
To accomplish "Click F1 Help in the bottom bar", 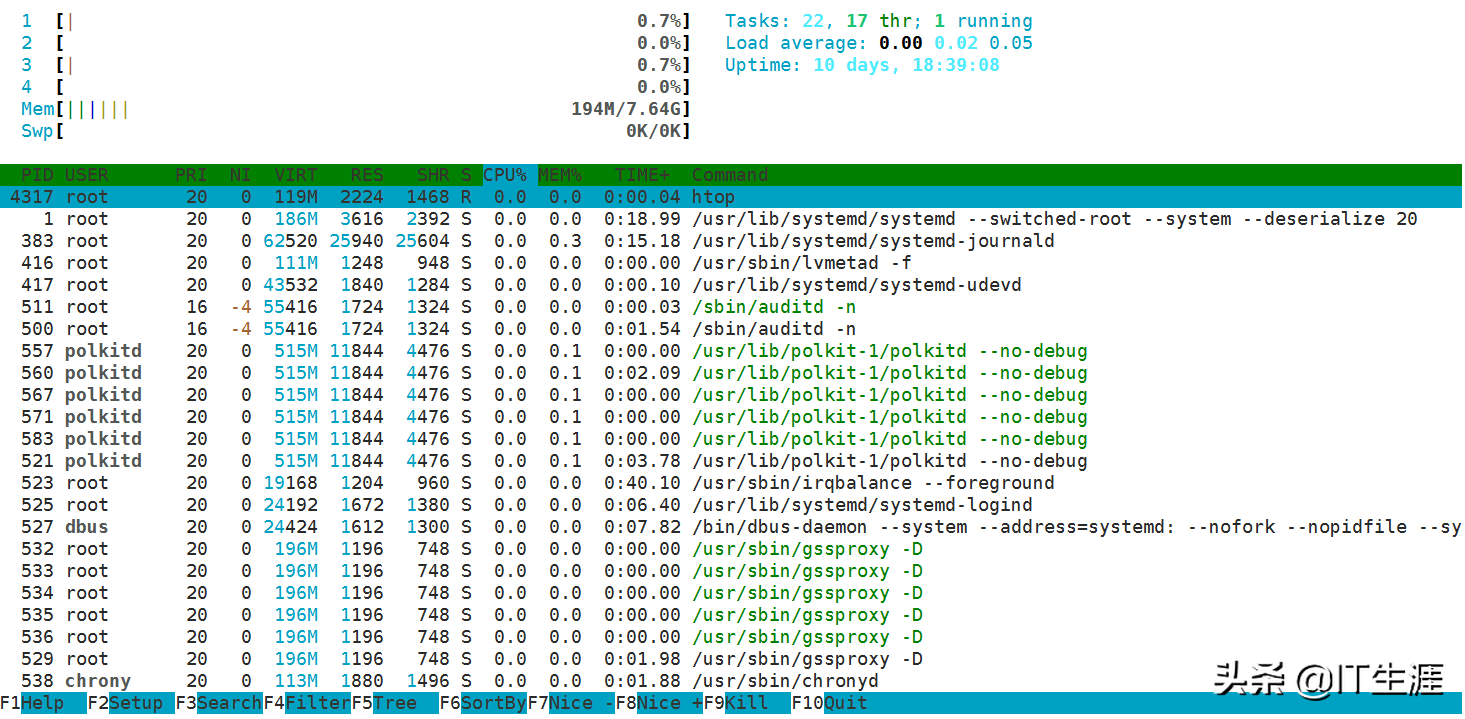I will (33, 703).
